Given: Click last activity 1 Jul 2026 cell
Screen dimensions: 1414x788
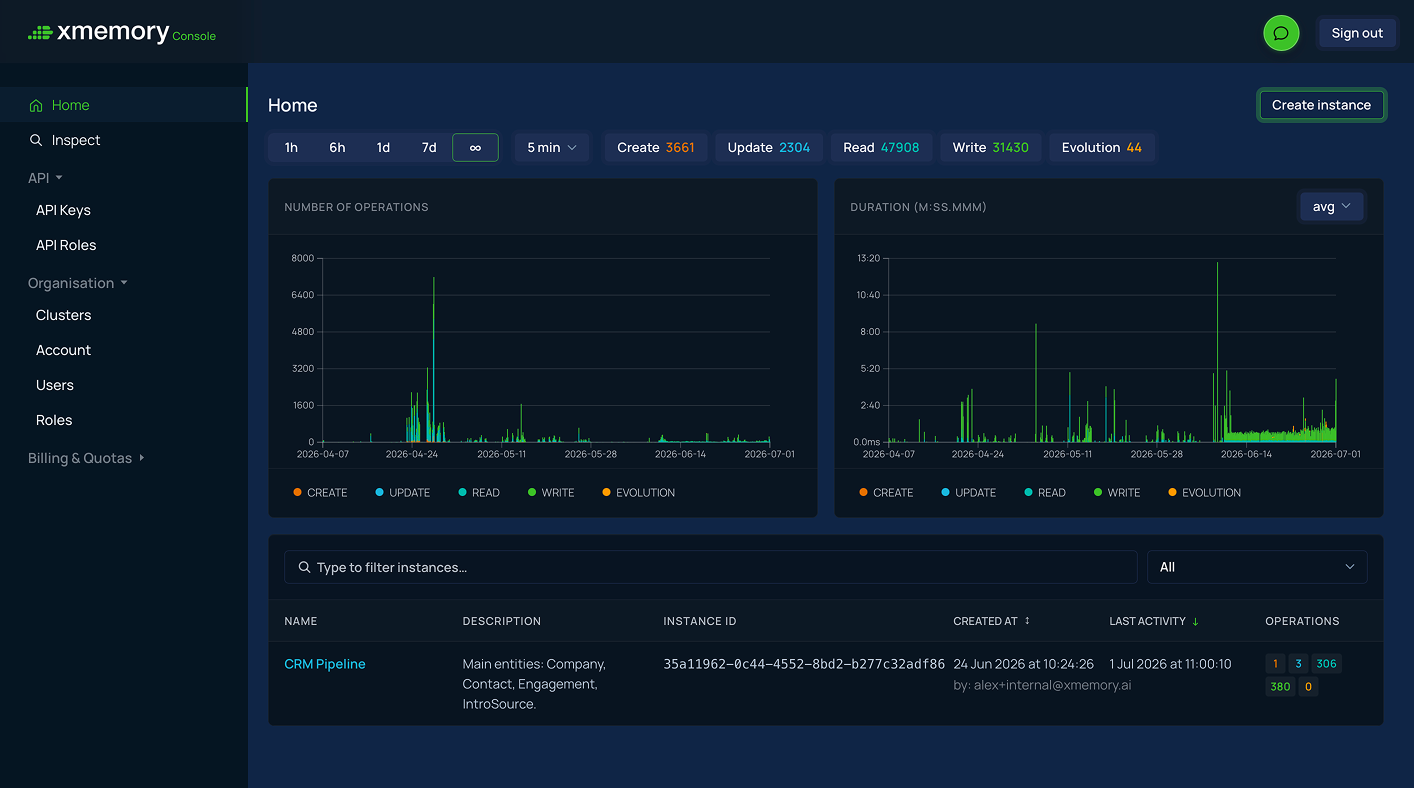Looking at the screenshot, I should 1170,664.
